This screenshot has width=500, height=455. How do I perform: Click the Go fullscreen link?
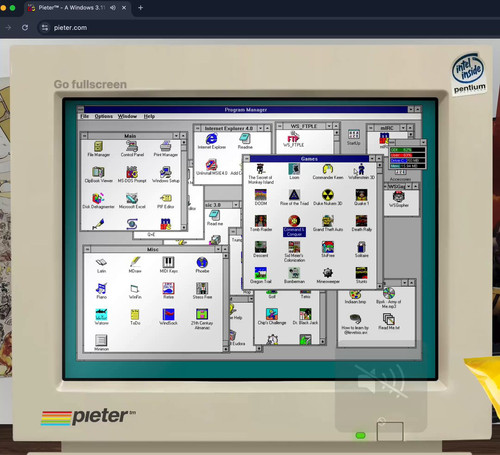coord(90,84)
